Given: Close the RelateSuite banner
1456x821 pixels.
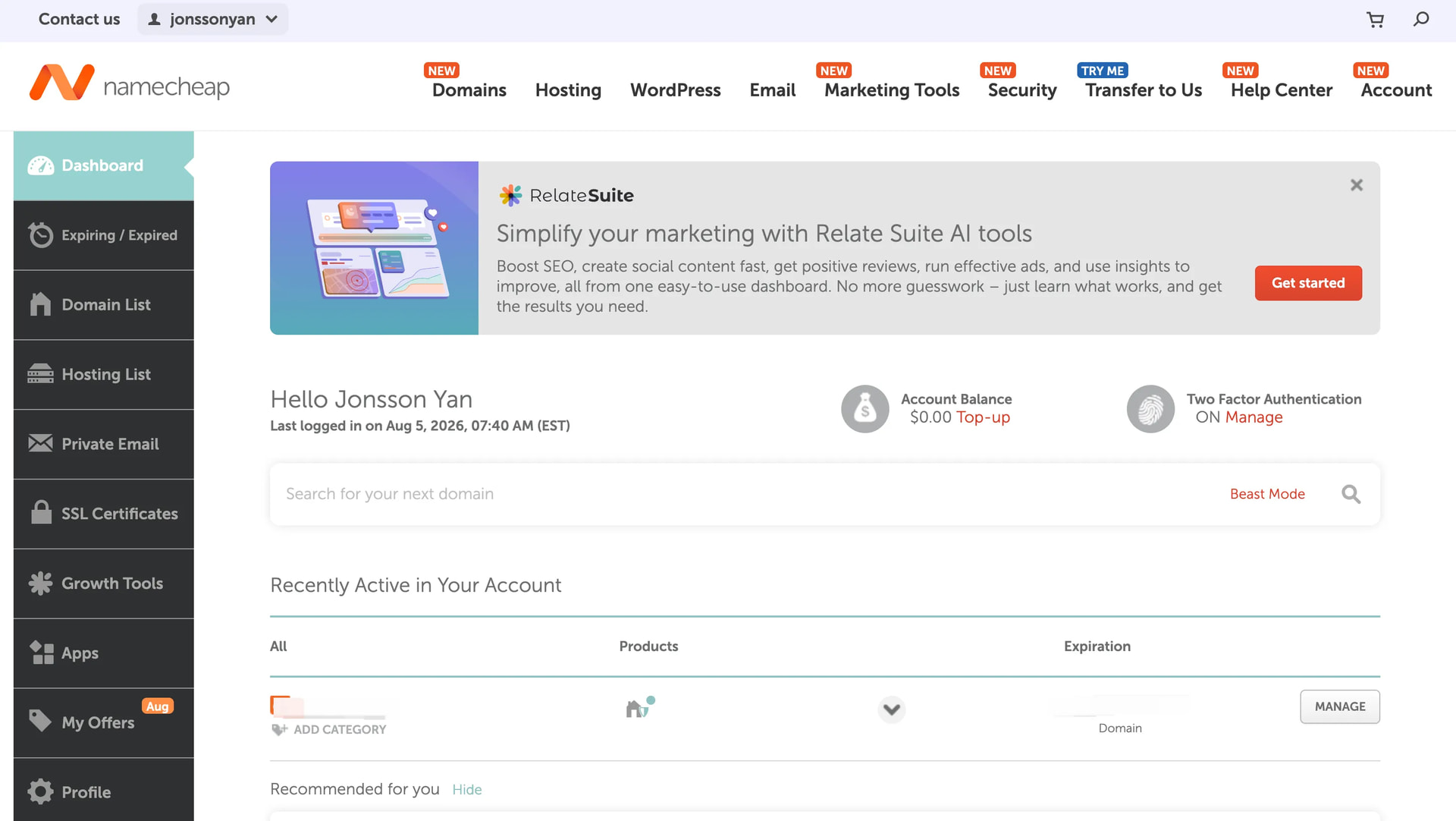Looking at the screenshot, I should tap(1357, 185).
